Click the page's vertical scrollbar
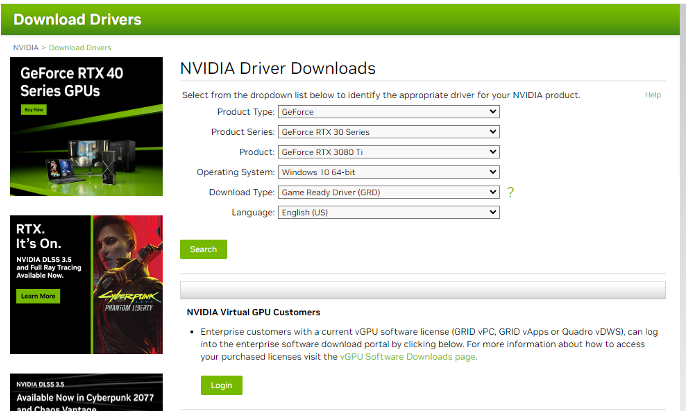Screen dimensions: 686x412 click(682, 208)
